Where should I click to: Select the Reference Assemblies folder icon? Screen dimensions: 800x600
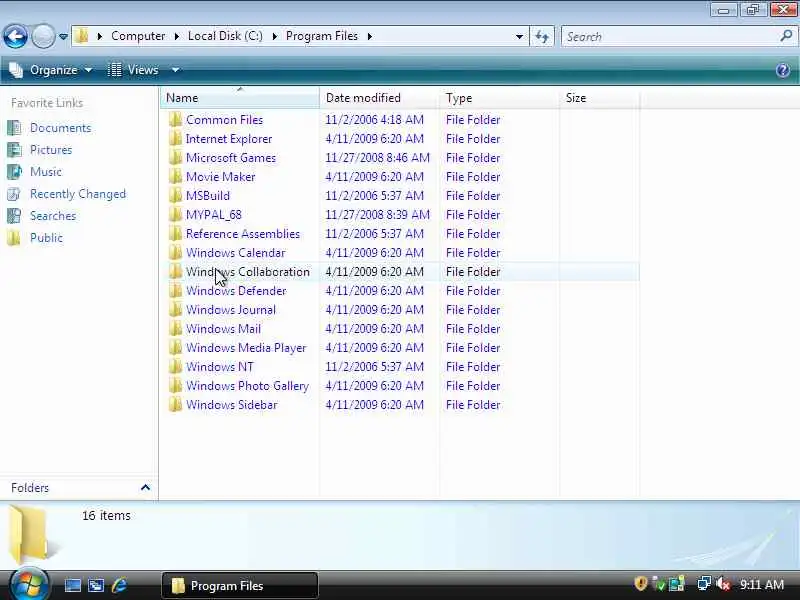click(x=176, y=234)
